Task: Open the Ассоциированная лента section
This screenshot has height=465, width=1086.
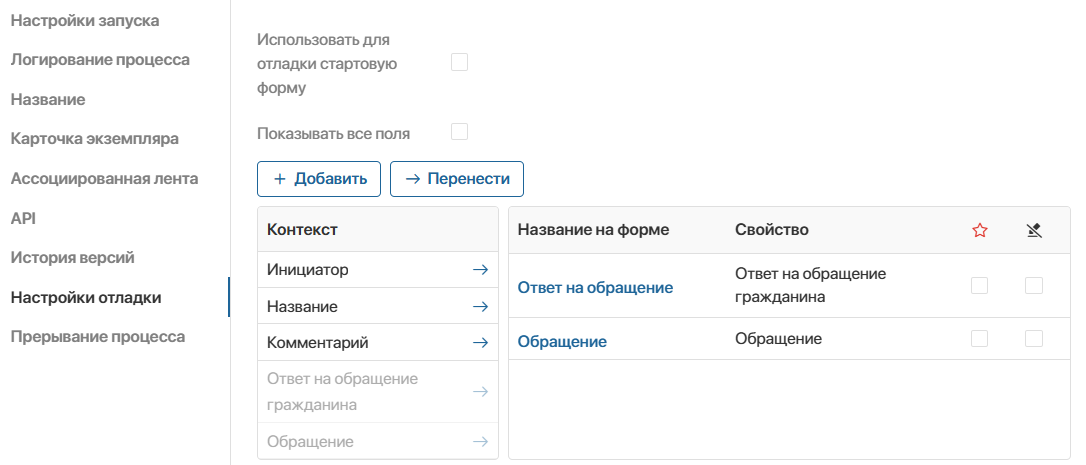Action: pyautogui.click(x=105, y=179)
